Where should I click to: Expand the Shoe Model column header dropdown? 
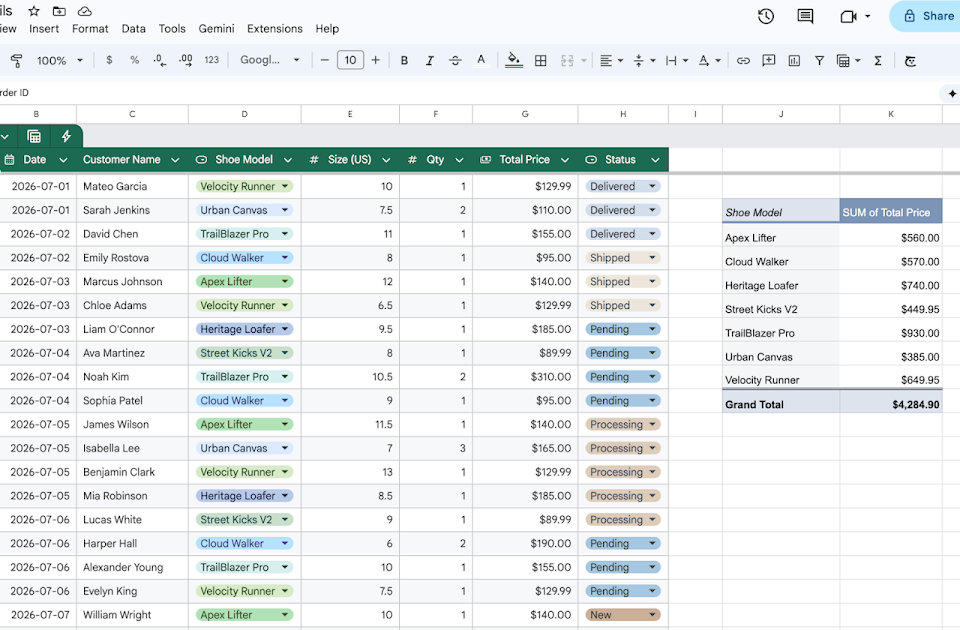288,160
